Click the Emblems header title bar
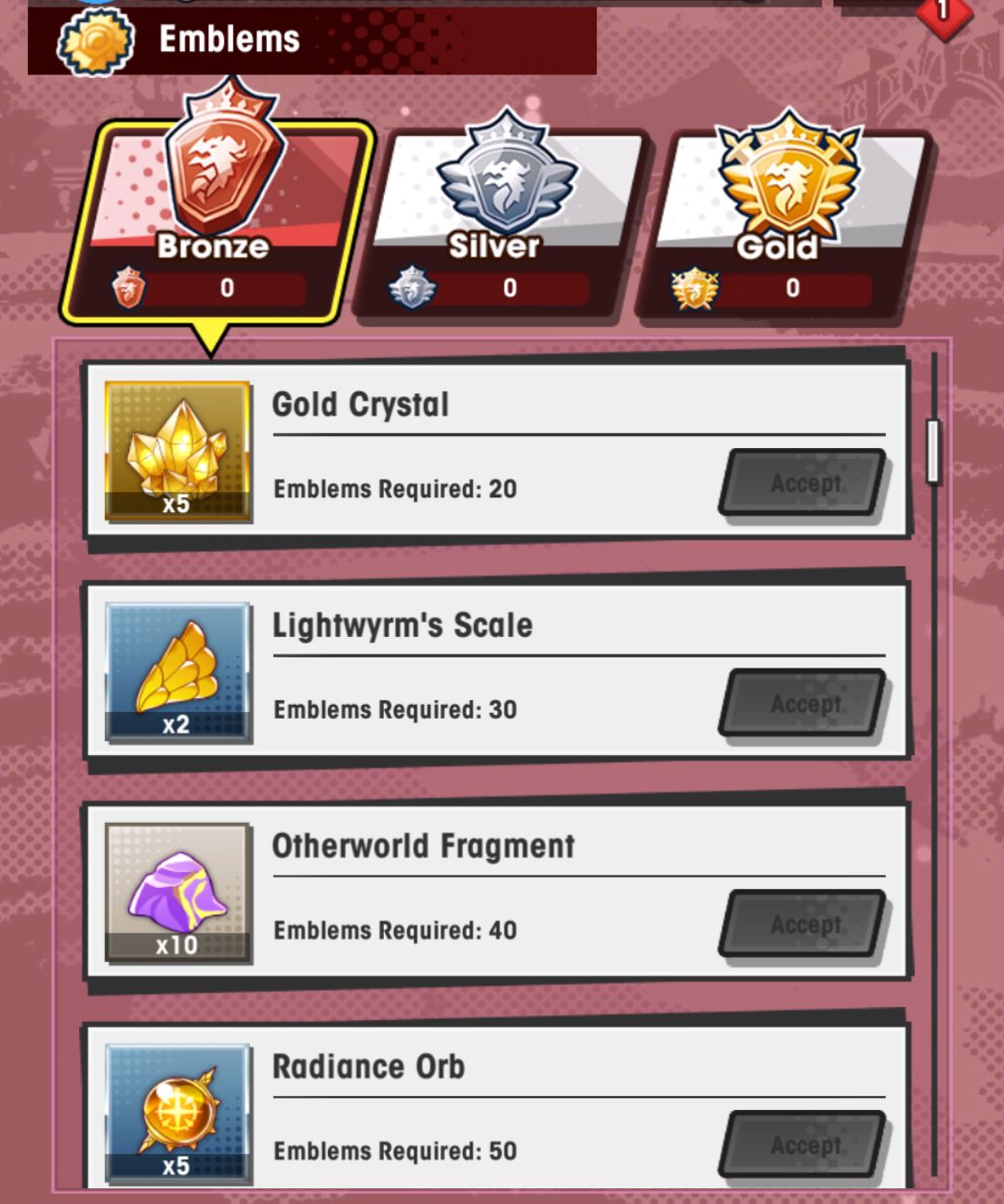This screenshot has width=1004, height=1204. 312,39
